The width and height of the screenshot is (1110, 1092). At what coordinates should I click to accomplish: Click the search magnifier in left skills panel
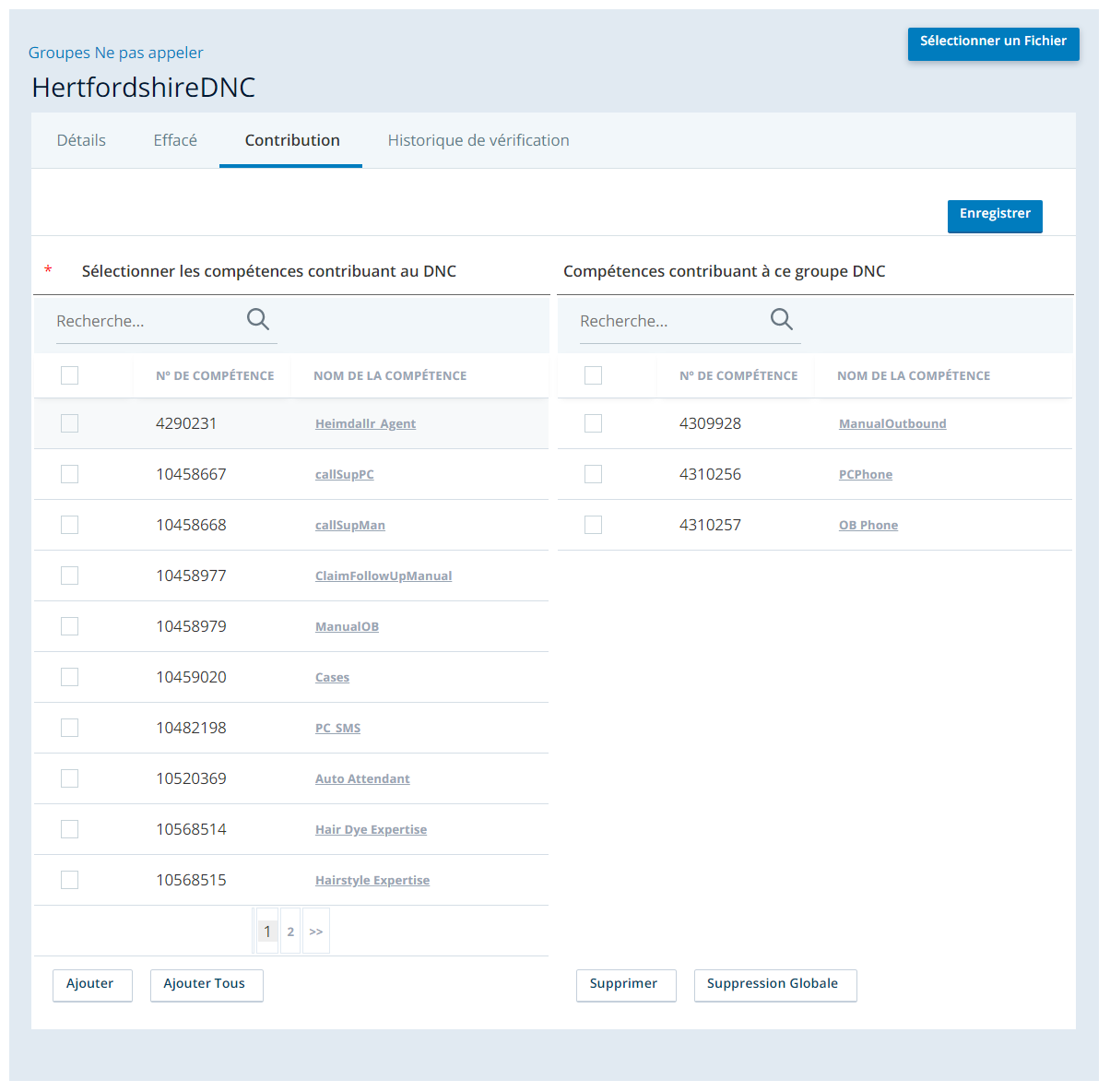258,319
